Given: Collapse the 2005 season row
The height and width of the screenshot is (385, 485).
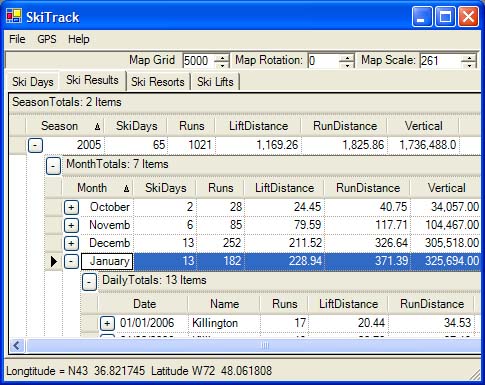Looking at the screenshot, I should coord(35,146).
